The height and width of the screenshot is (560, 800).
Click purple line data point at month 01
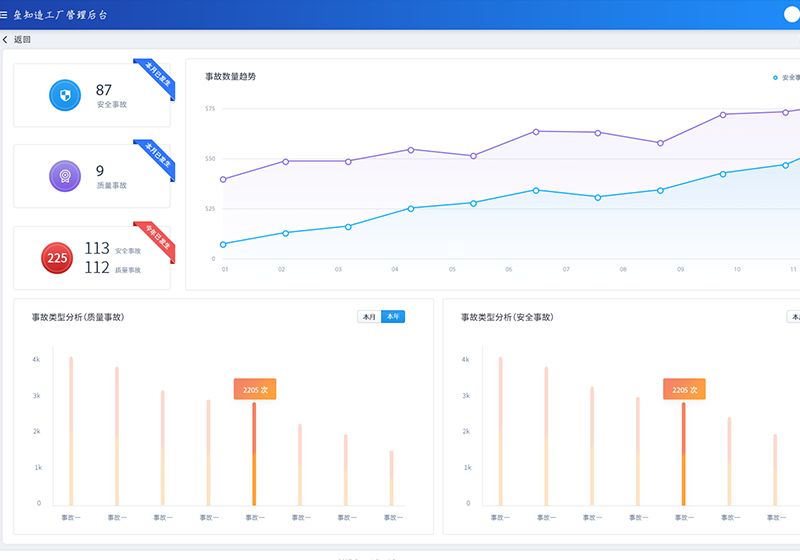pos(223,179)
